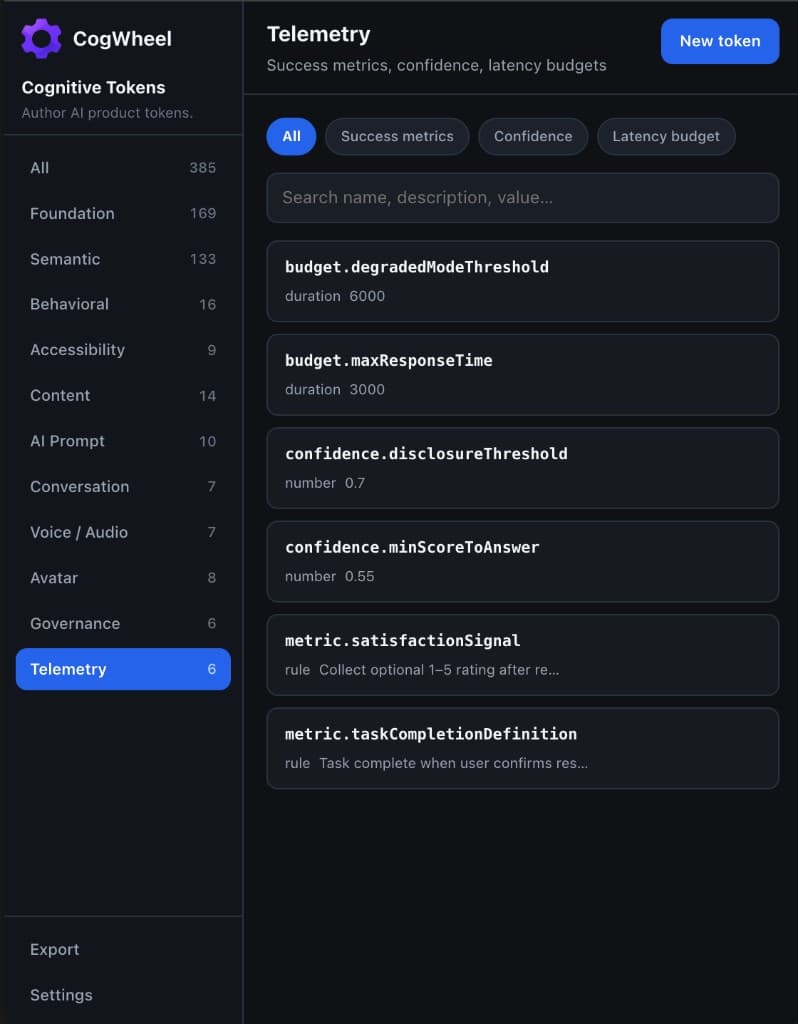Image resolution: width=798 pixels, height=1024 pixels.
Task: Open the Export link in sidebar
Action: click(x=123, y=950)
